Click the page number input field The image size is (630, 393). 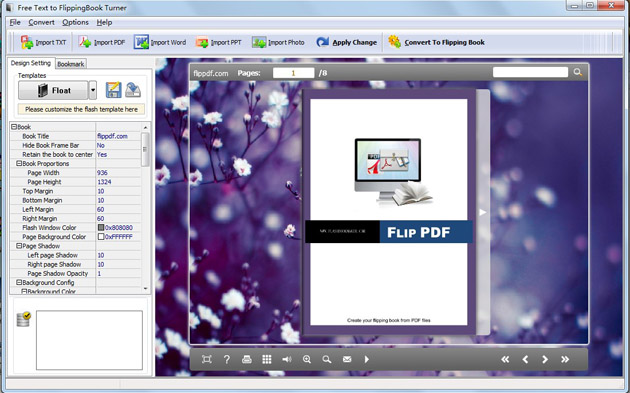pyautogui.click(x=293, y=73)
